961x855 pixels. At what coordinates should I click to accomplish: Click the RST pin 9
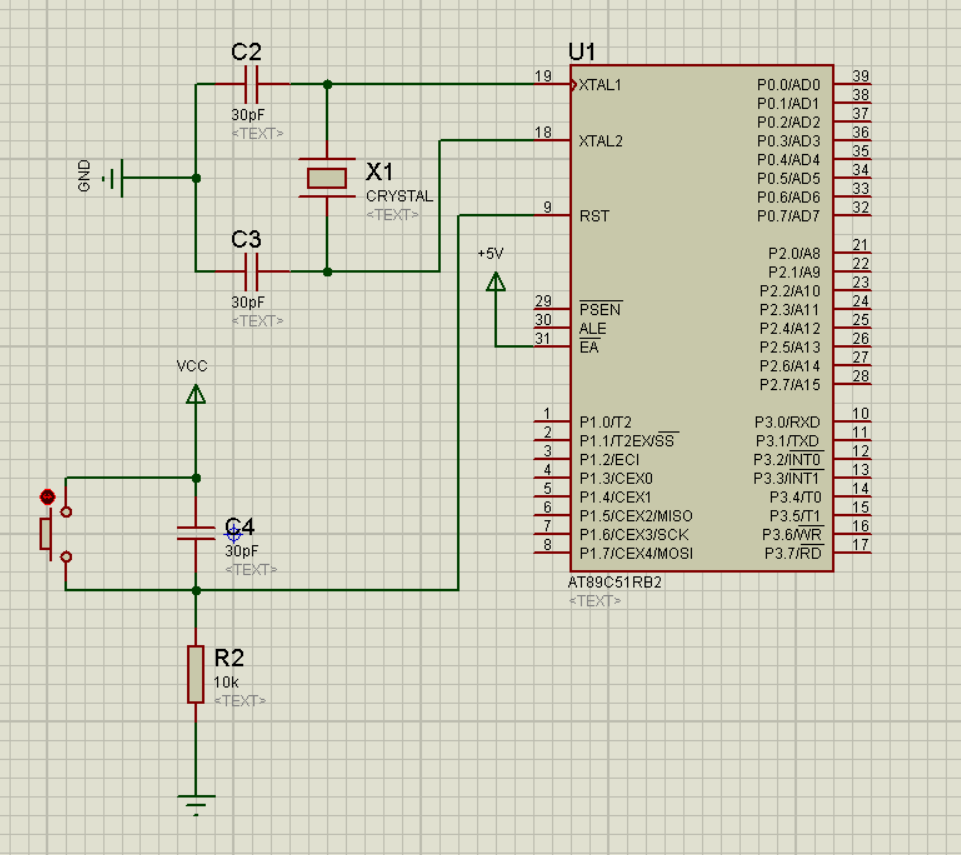tap(551, 215)
